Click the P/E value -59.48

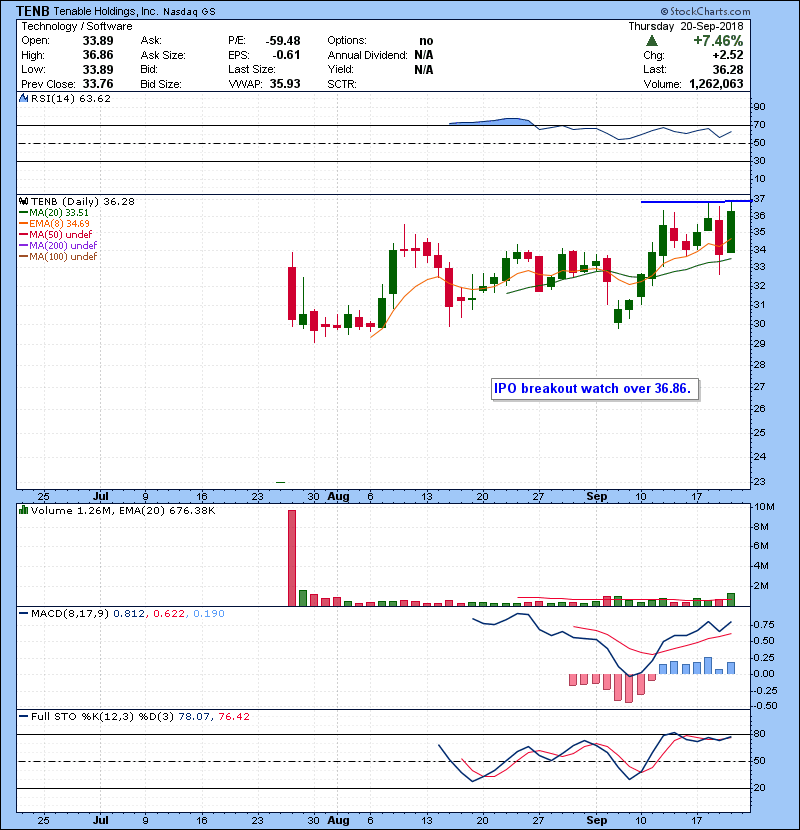pyautogui.click(x=283, y=41)
